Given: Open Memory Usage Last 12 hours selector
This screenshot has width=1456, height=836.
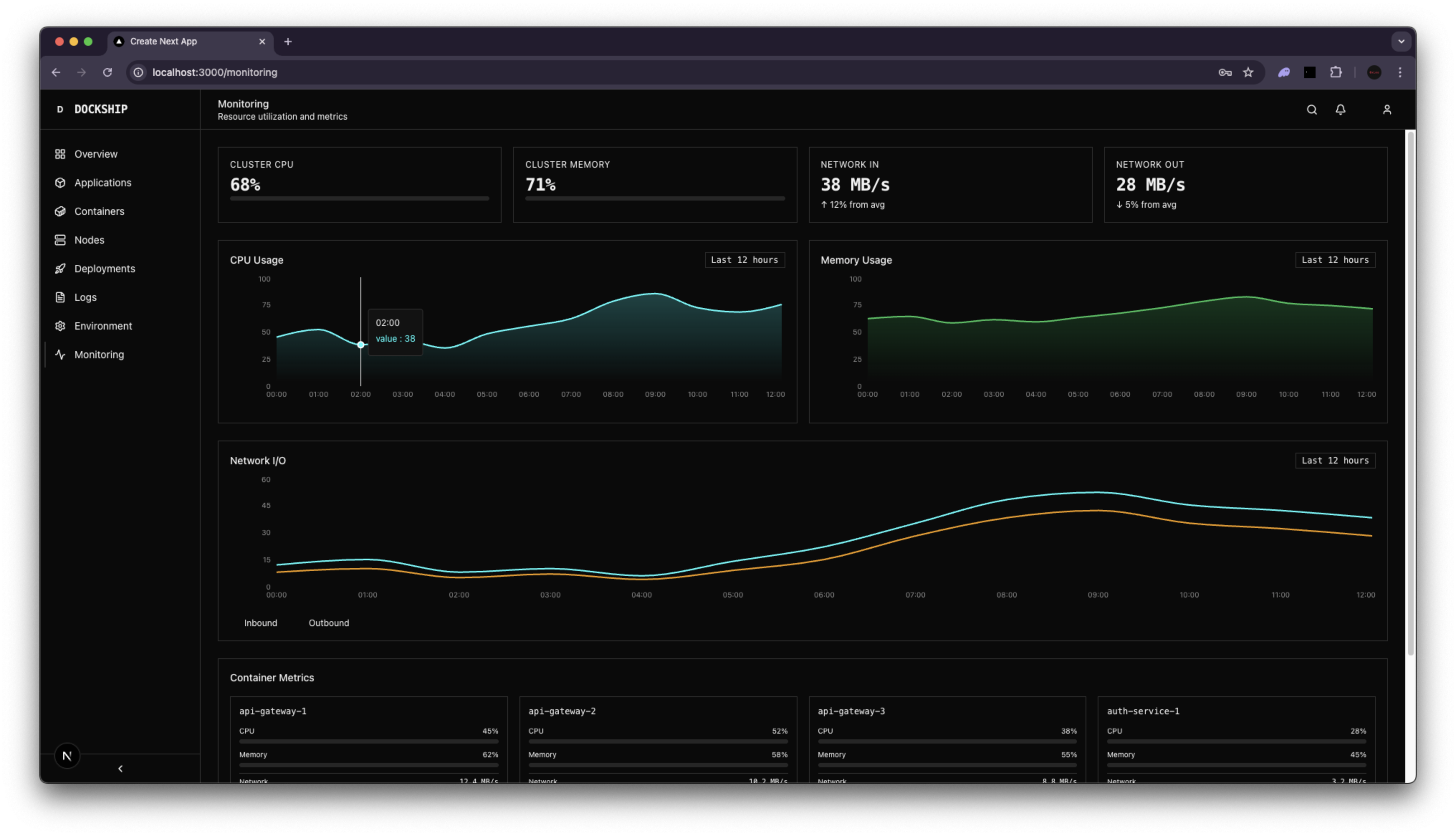Looking at the screenshot, I should pos(1335,260).
